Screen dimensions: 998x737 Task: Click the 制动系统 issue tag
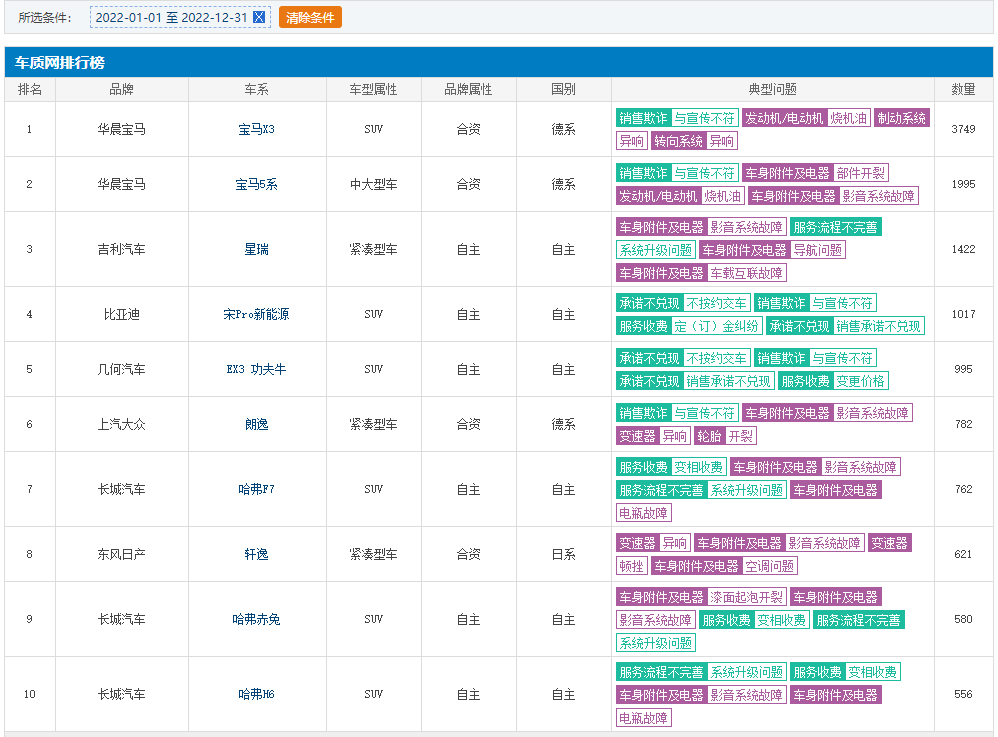(901, 118)
